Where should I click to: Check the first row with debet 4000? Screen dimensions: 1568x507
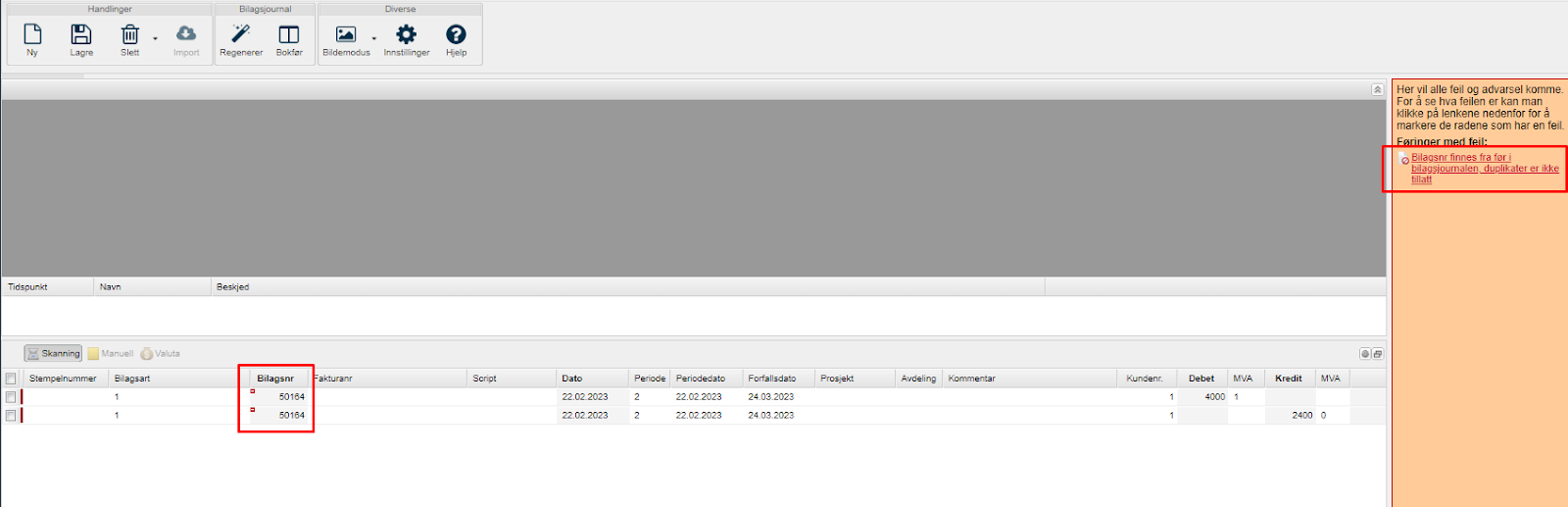(x=11, y=397)
